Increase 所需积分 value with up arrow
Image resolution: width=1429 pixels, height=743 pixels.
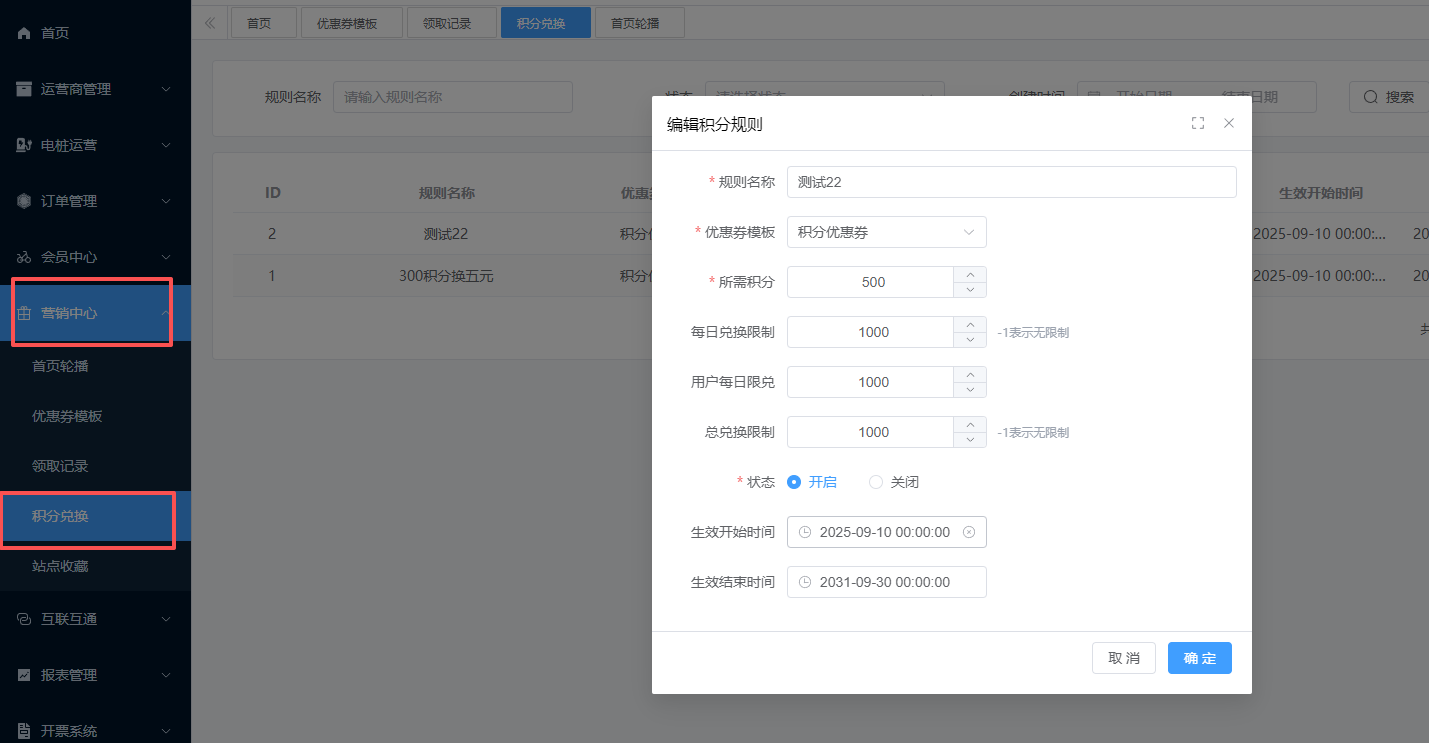(969, 274)
